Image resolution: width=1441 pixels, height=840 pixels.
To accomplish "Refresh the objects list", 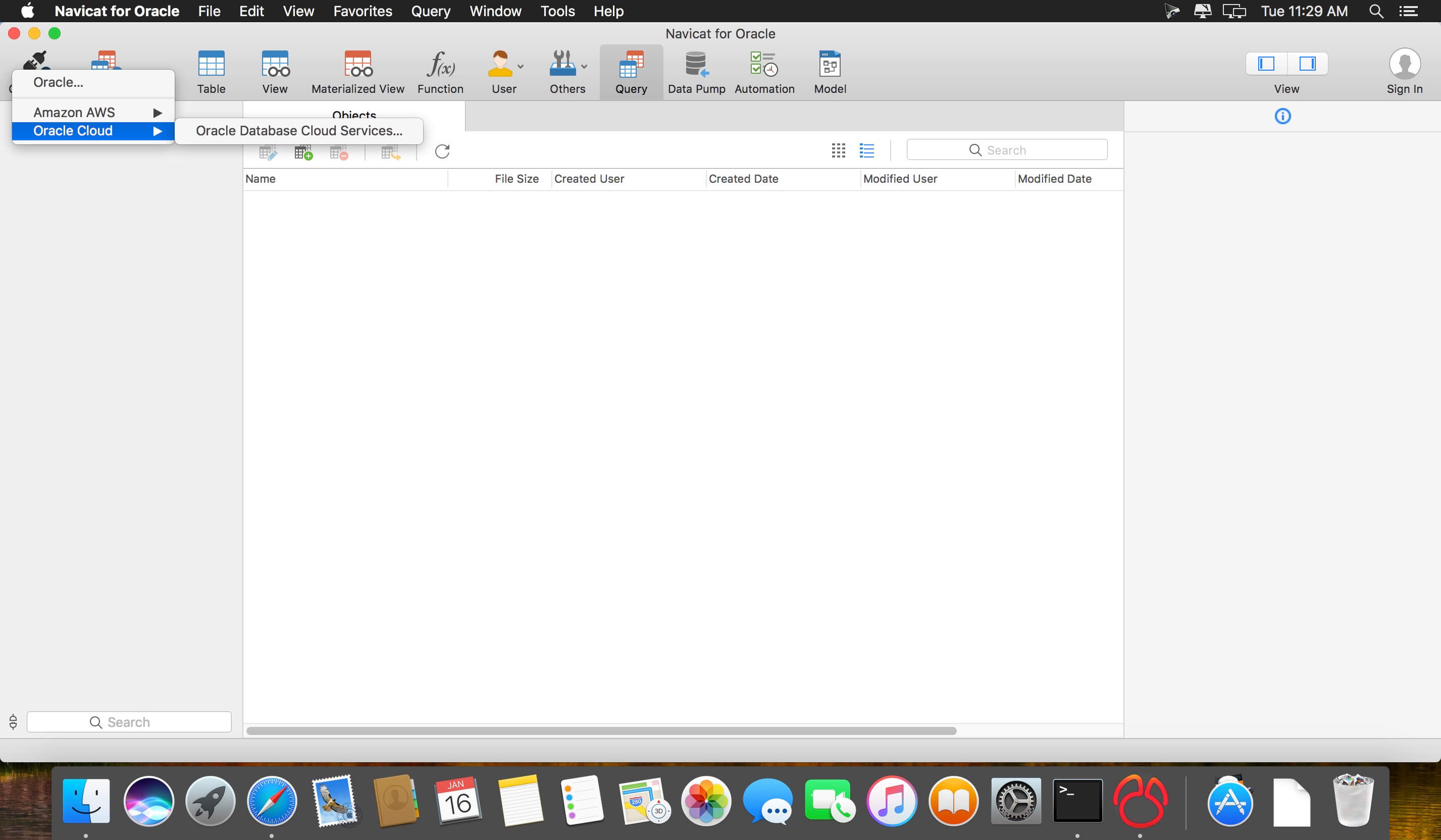I will point(442,151).
